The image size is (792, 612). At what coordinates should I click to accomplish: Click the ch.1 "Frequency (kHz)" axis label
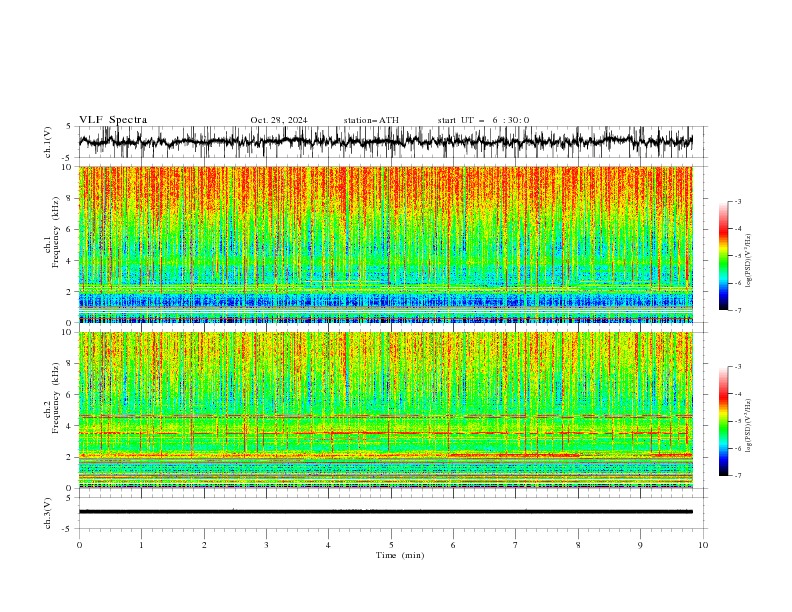click(x=56, y=232)
